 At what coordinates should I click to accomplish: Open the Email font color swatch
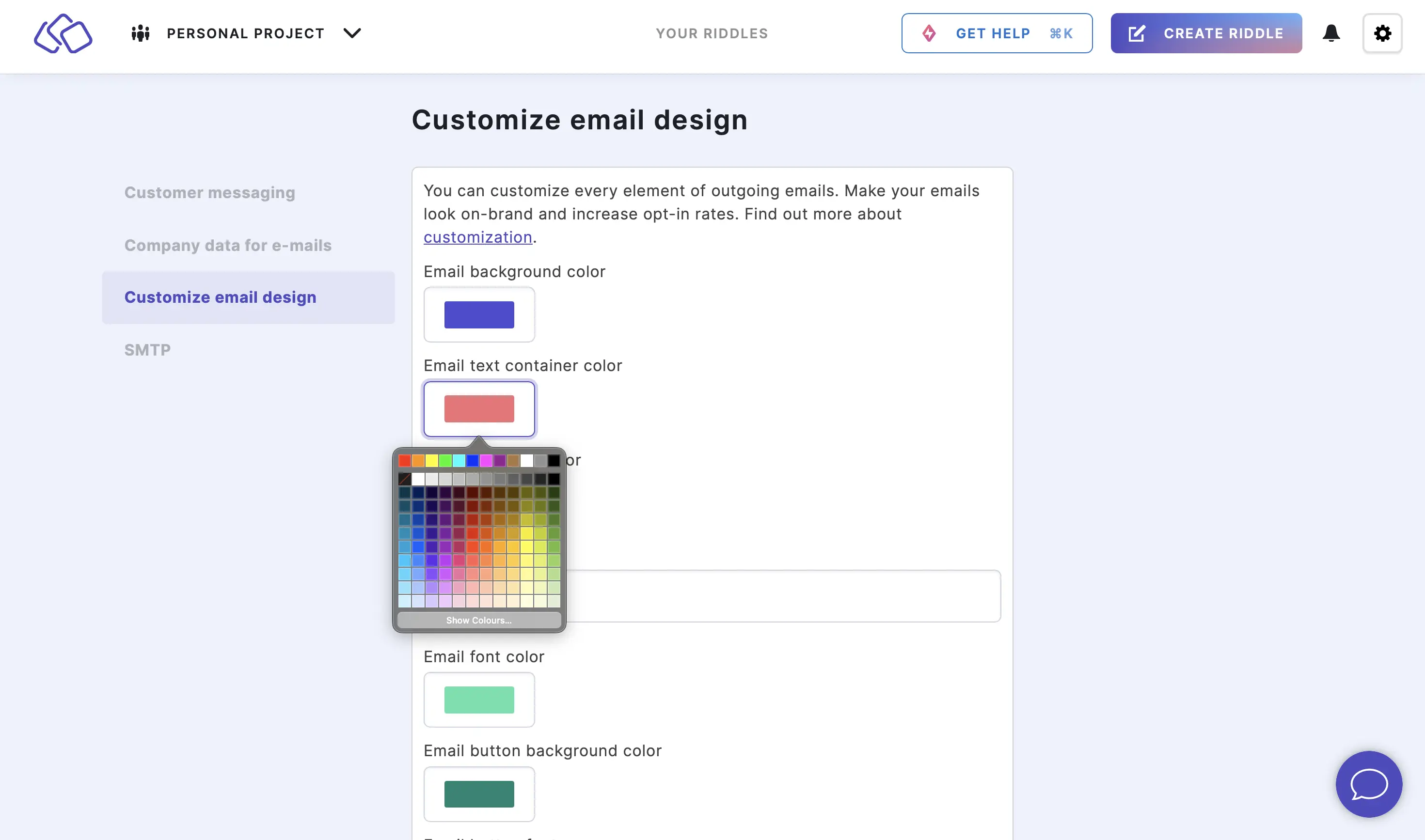[479, 700]
